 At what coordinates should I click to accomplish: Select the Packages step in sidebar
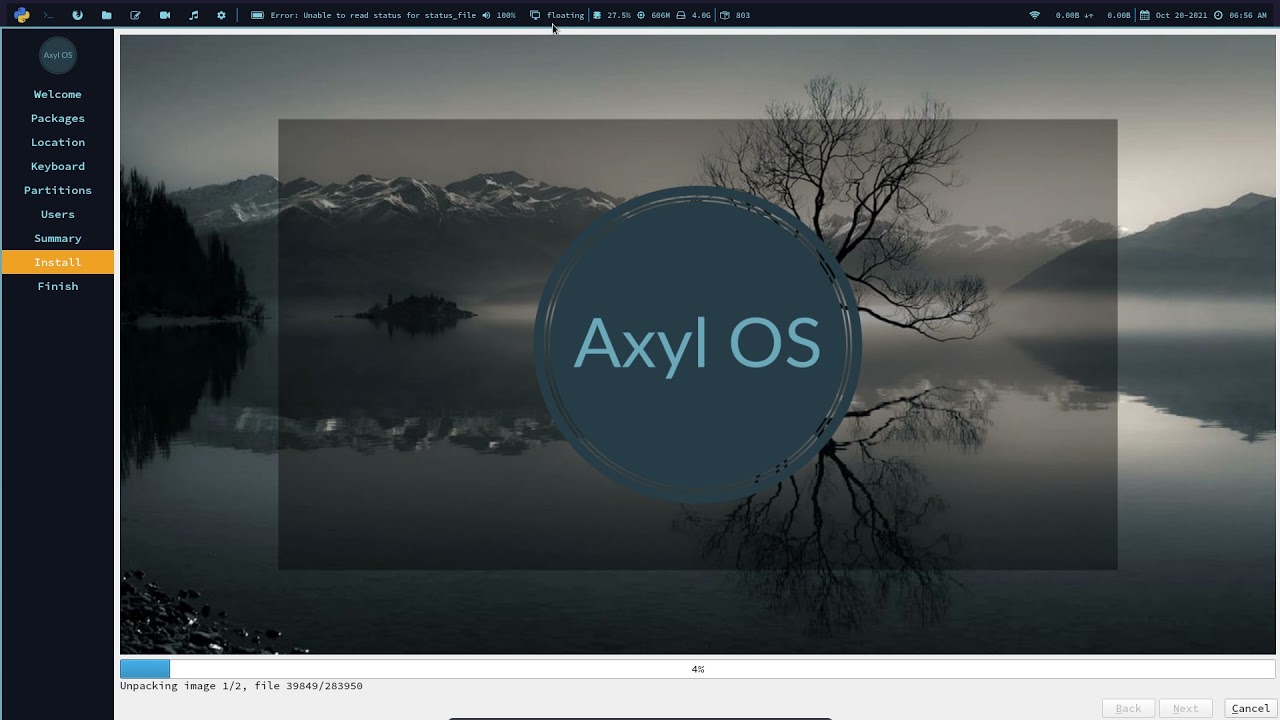point(58,118)
